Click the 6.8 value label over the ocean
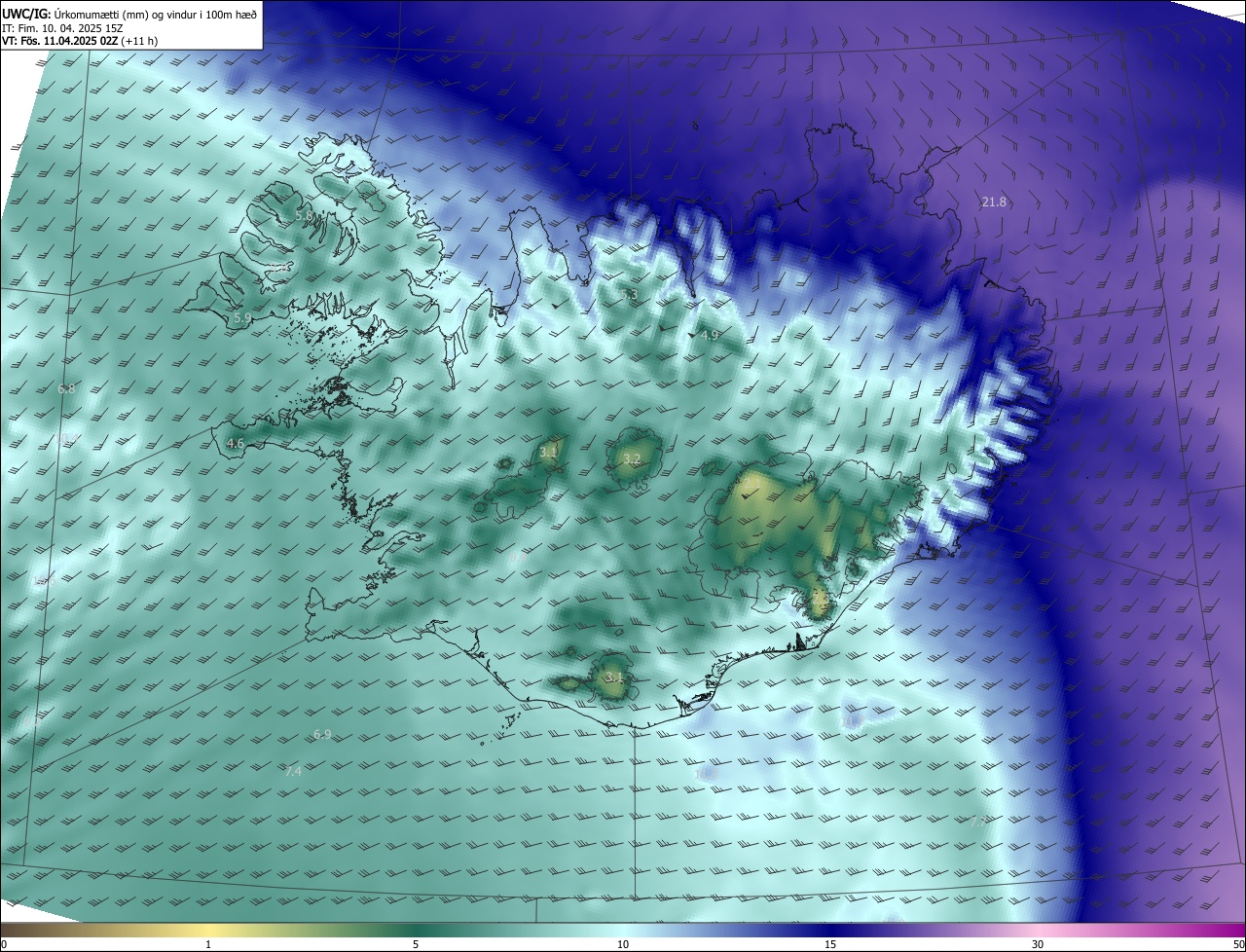Viewport: 1246px width, 952px height. [x=66, y=389]
